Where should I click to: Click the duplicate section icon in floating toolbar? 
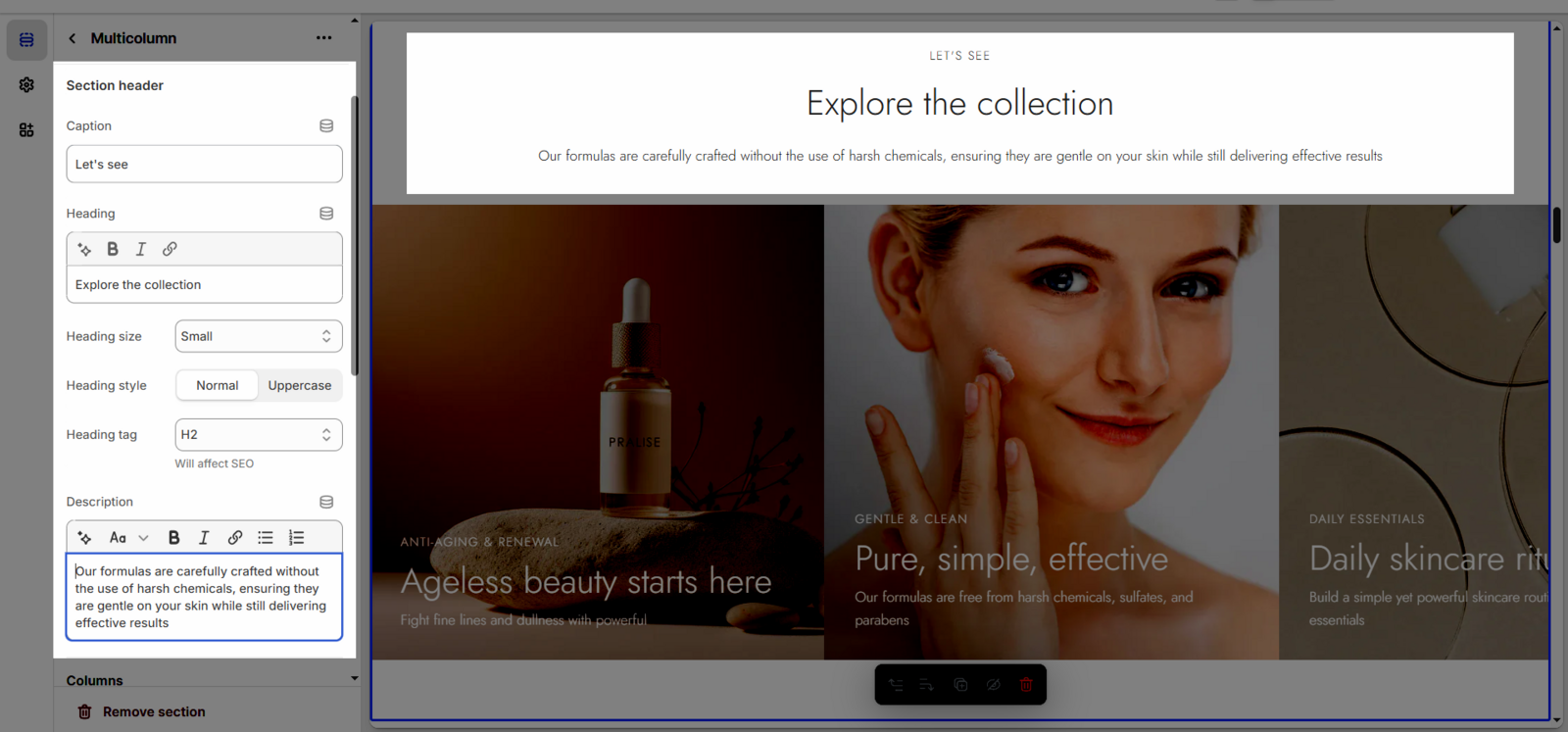click(960, 685)
